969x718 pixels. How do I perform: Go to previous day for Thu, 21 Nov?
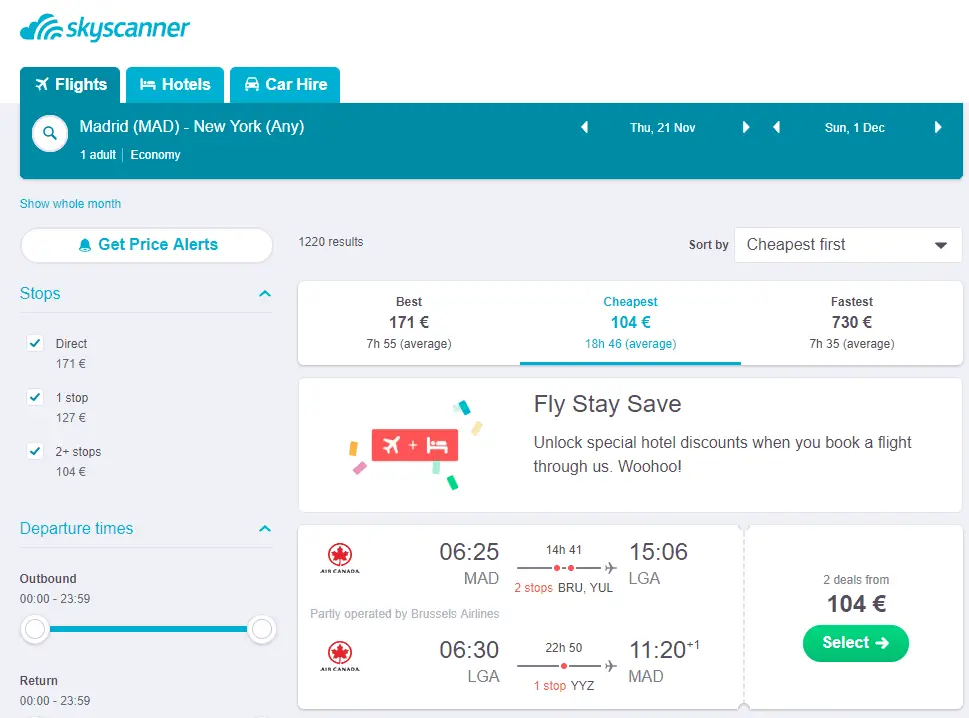click(x=585, y=128)
